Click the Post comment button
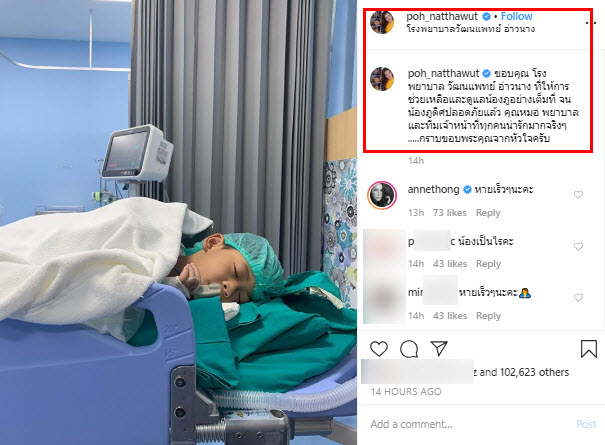605x445 pixels. click(586, 424)
